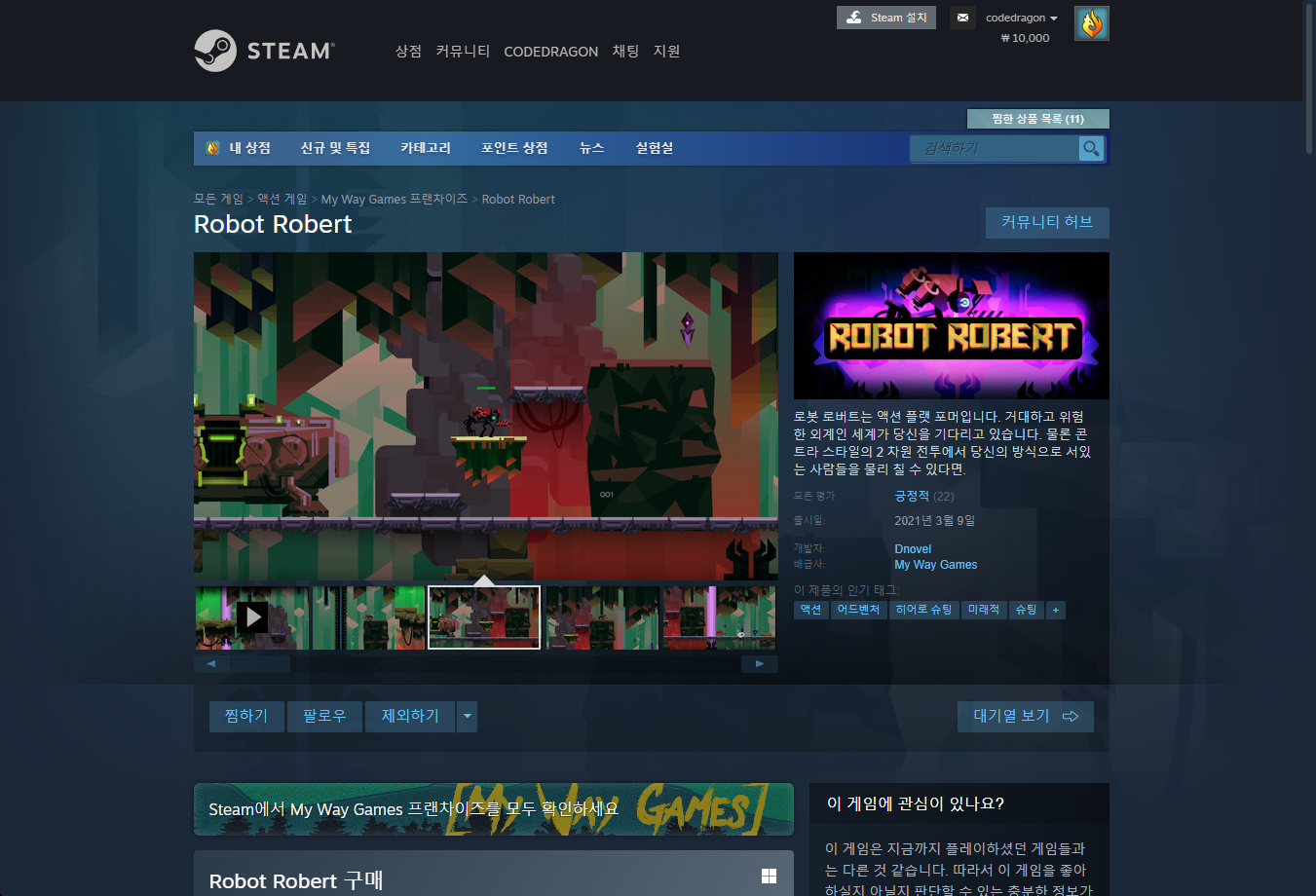Click the 히어로 슈팅 tag

[923, 610]
